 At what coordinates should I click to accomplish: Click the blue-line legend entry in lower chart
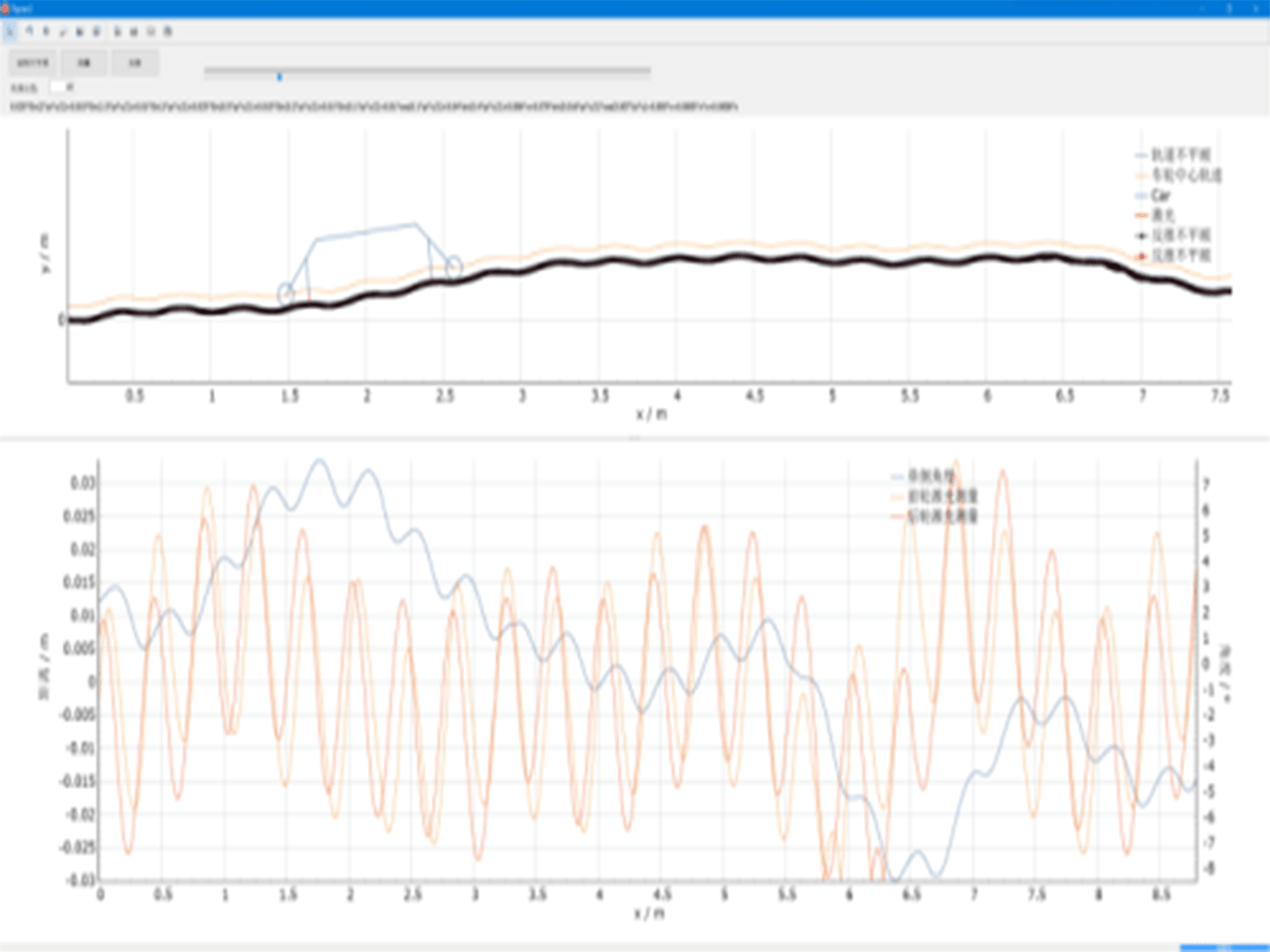point(923,476)
